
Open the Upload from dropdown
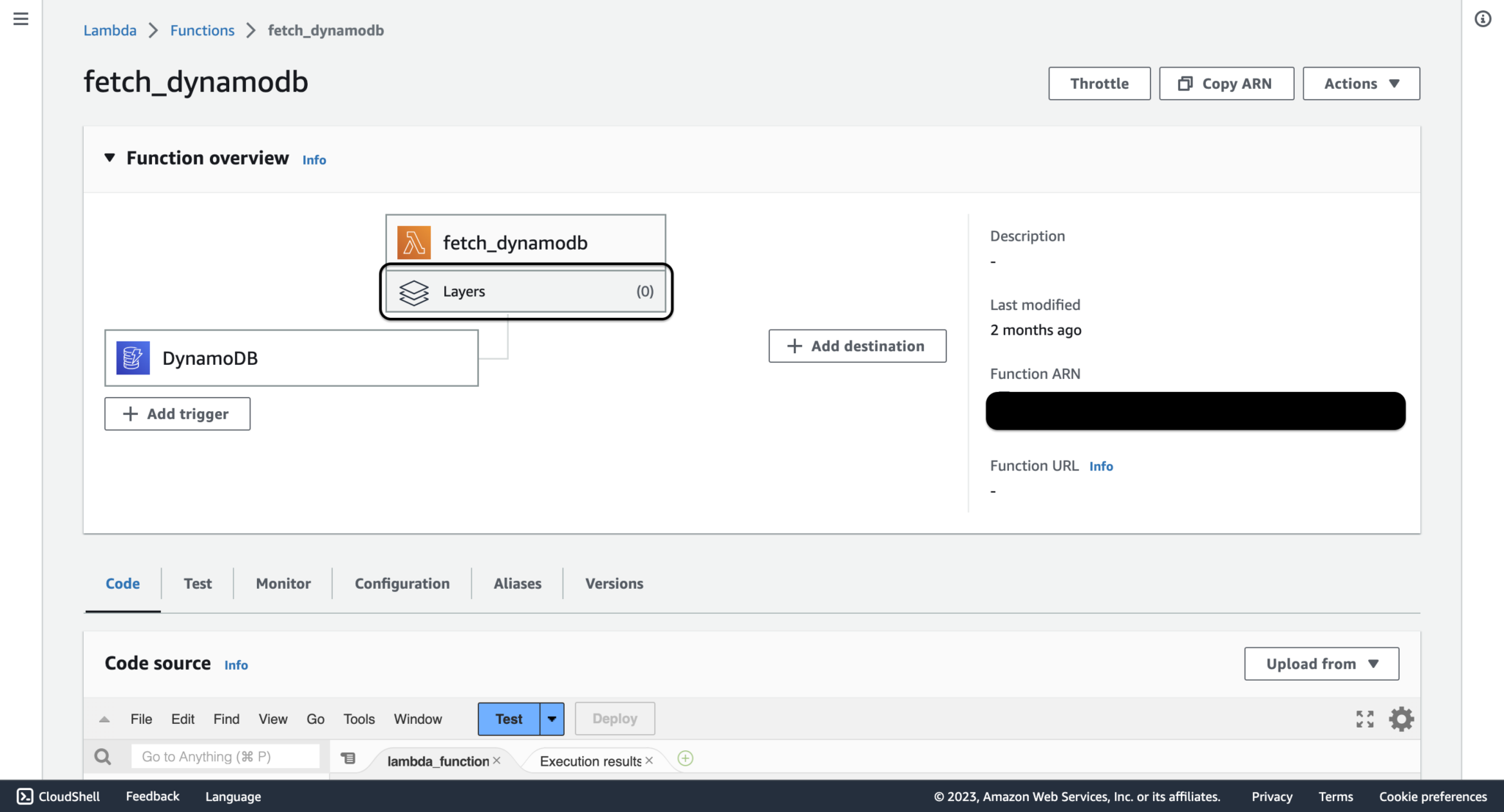coord(1321,663)
